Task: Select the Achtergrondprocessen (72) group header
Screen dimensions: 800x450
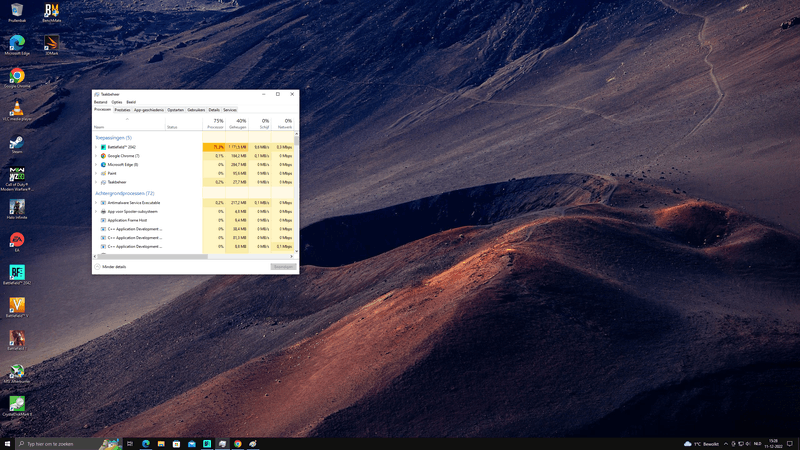Action: tap(124, 193)
